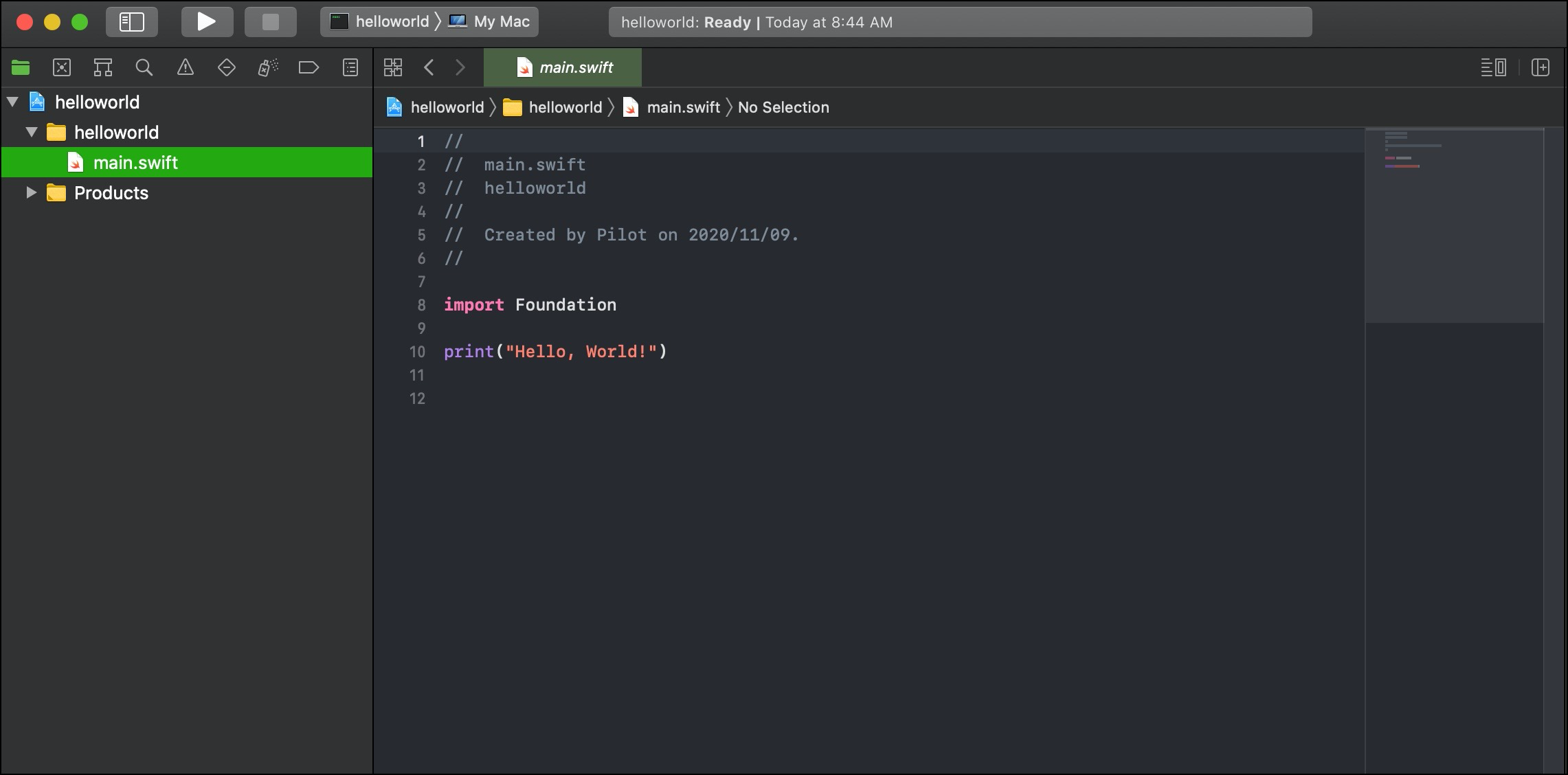Open the Report navigator
Image resolution: width=1568 pixels, height=775 pixels.
click(x=350, y=67)
